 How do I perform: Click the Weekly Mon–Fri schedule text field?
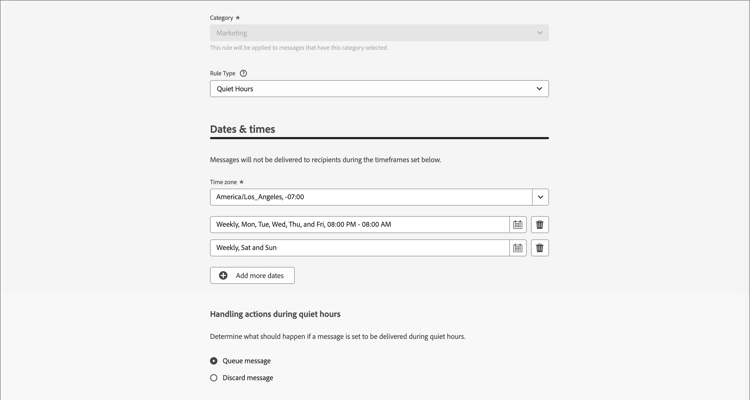(360, 224)
